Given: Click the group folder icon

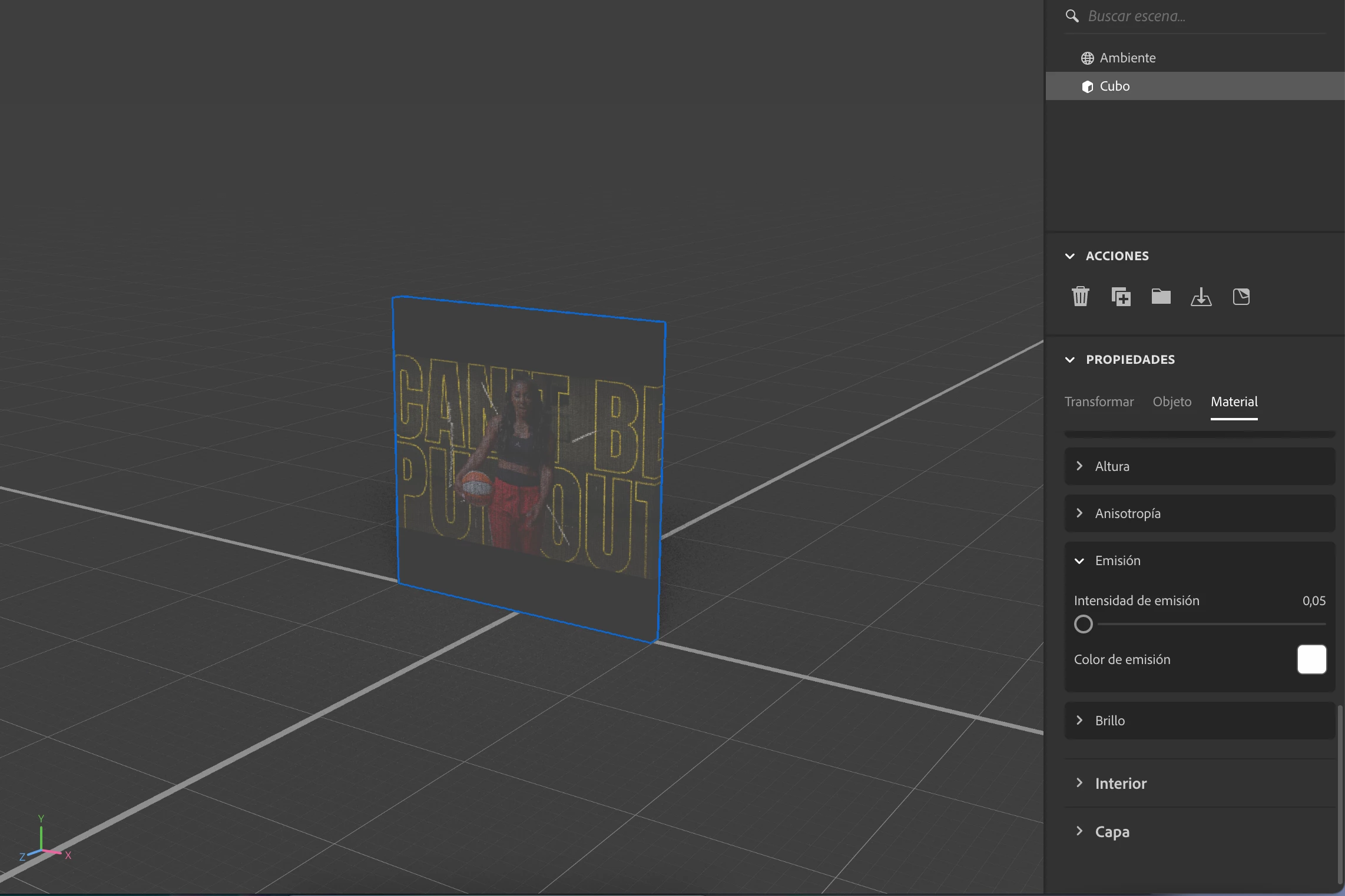Looking at the screenshot, I should point(1161,297).
